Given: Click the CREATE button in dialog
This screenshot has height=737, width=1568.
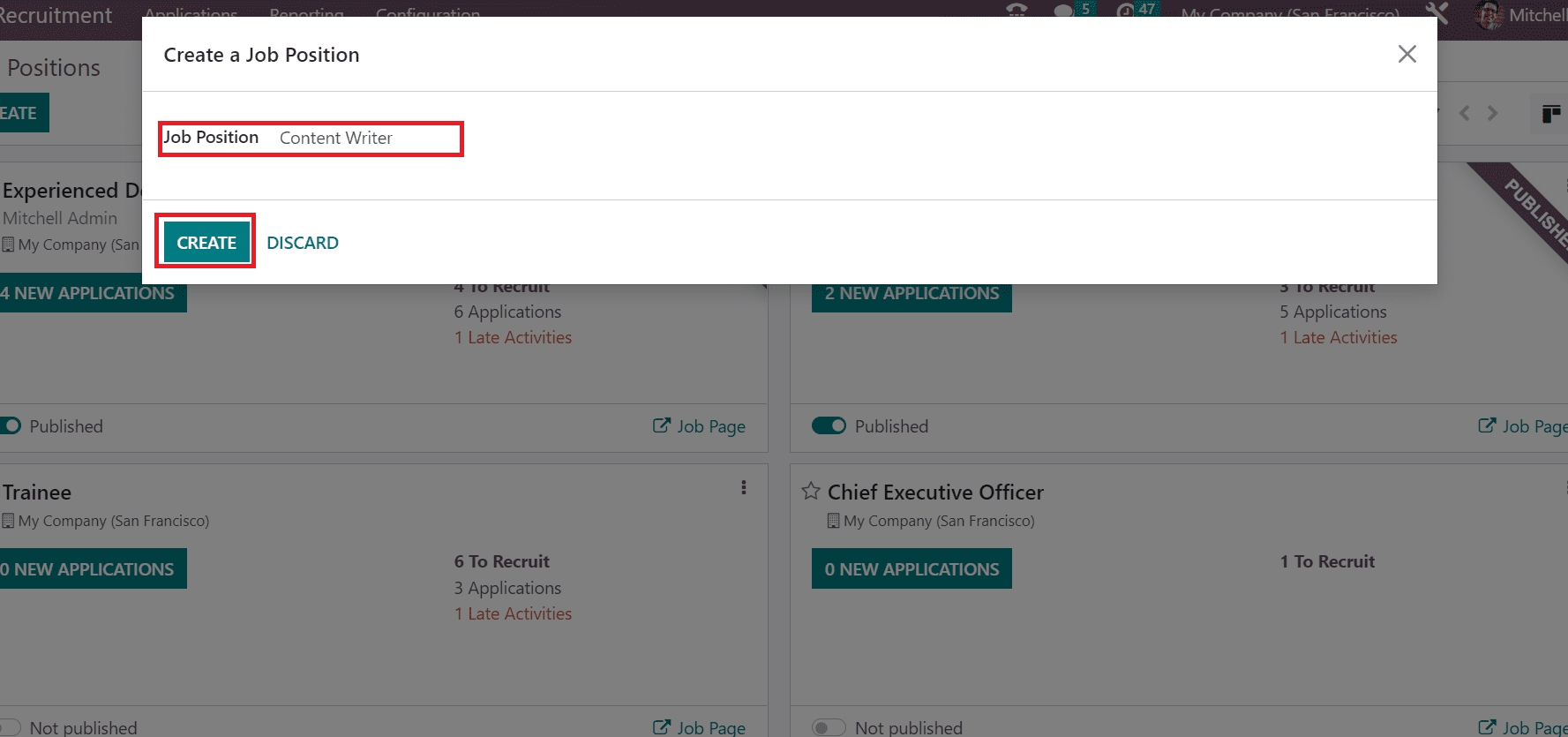Looking at the screenshot, I should click(206, 243).
